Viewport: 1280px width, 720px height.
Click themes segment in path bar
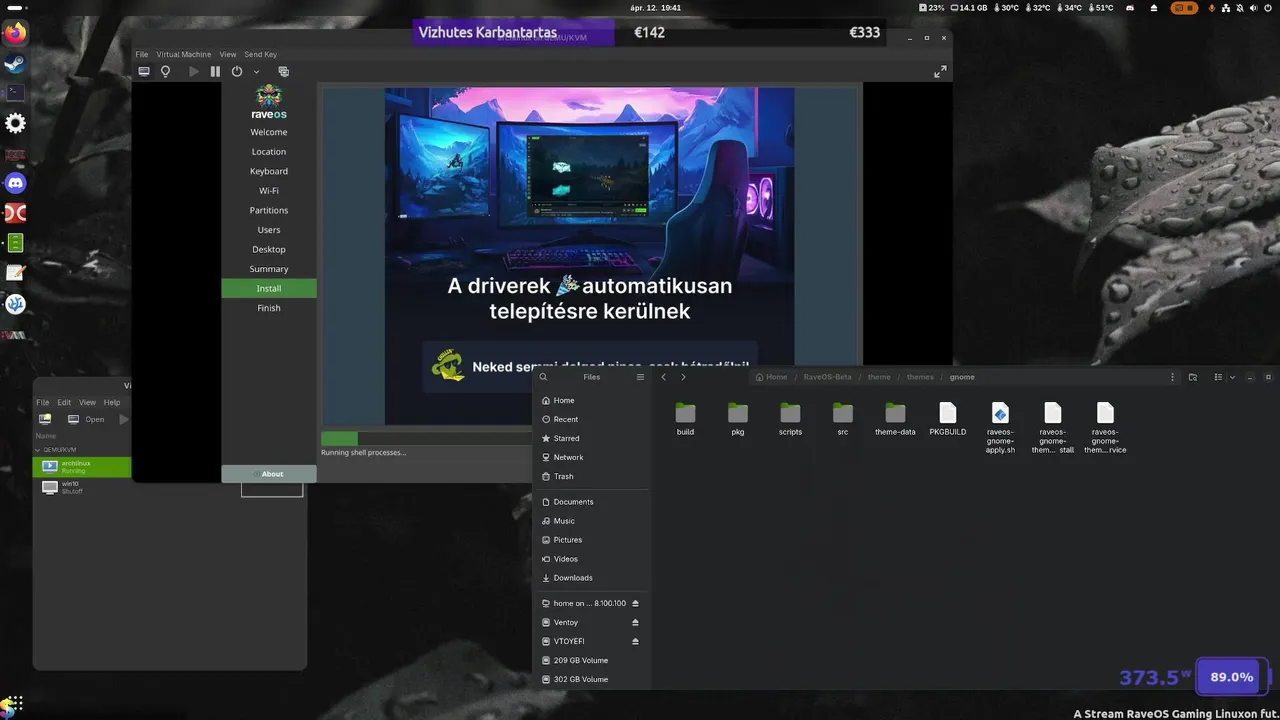[x=920, y=377]
